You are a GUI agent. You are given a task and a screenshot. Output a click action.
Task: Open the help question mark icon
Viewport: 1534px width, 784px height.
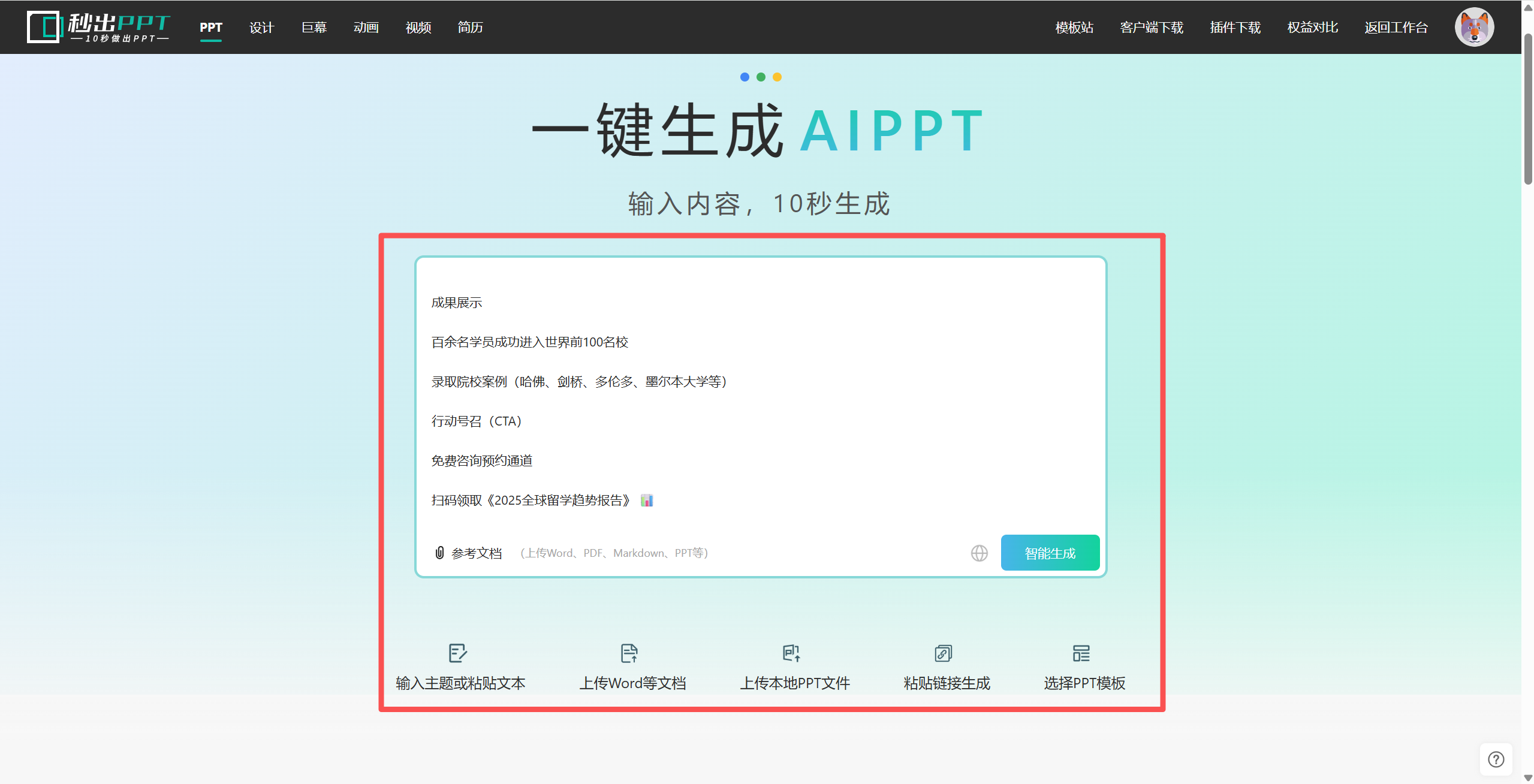click(1496, 759)
